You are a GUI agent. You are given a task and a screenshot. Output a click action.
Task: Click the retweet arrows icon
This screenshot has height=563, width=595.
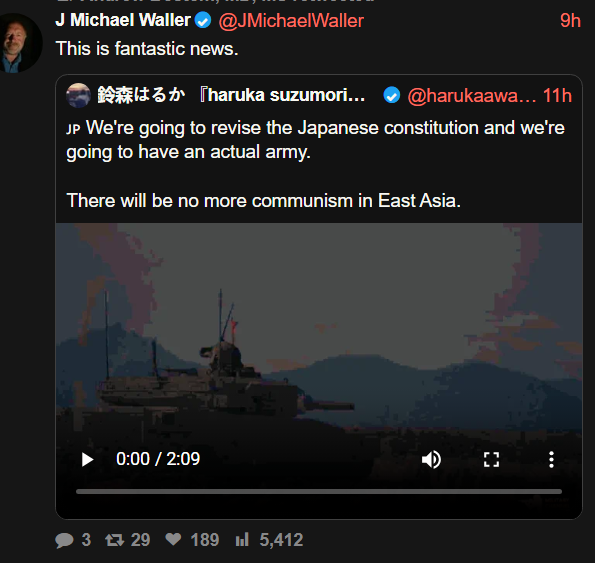(115, 540)
